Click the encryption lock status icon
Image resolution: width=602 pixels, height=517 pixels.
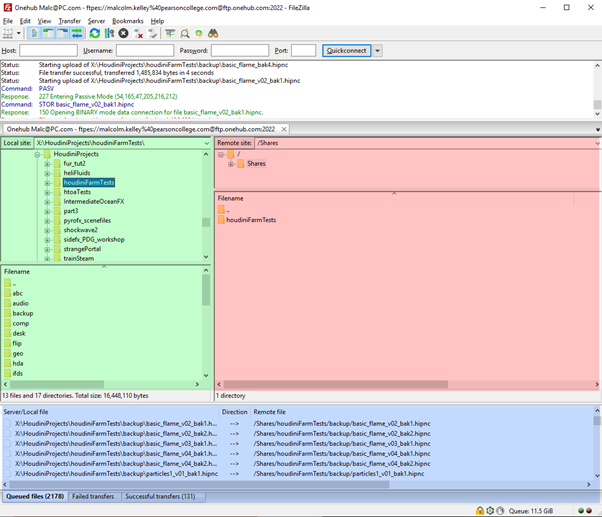[x=480, y=510]
